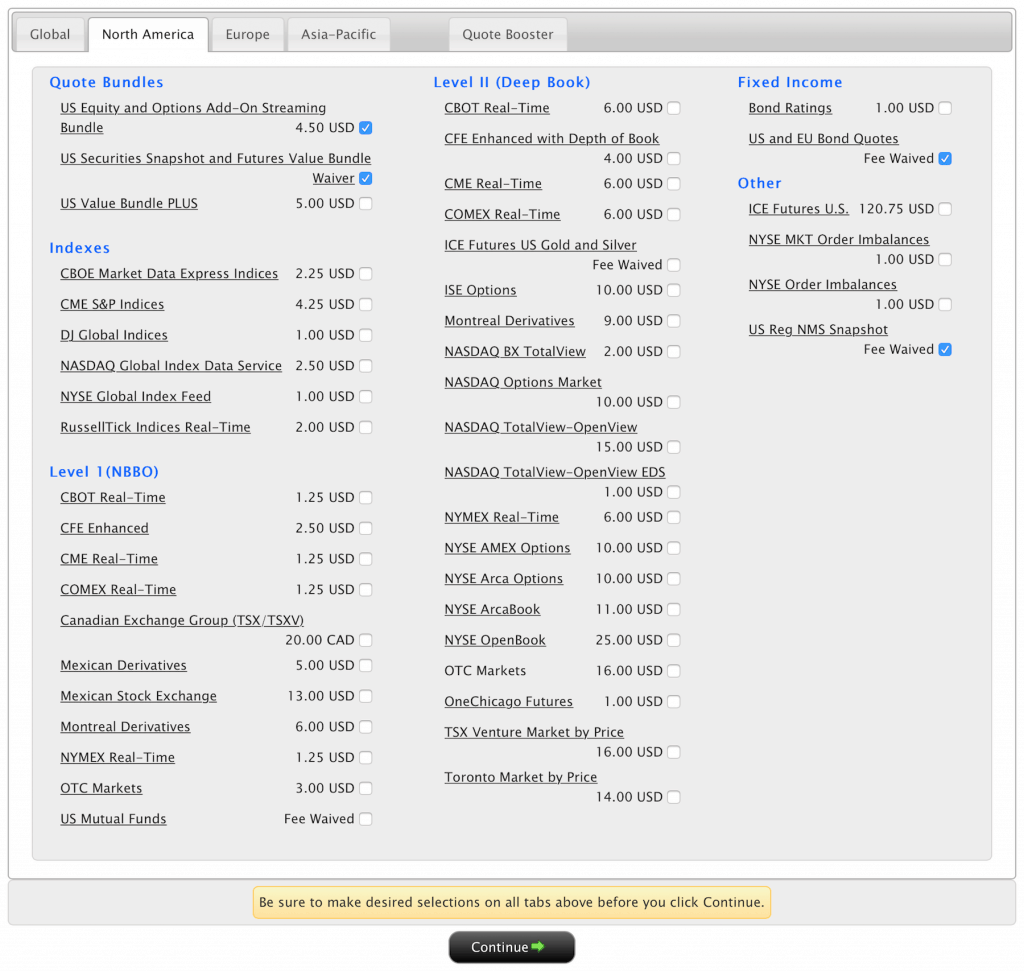Open the US Value Bundle PLUS link
This screenshot has height=971, width=1024.
click(129, 204)
